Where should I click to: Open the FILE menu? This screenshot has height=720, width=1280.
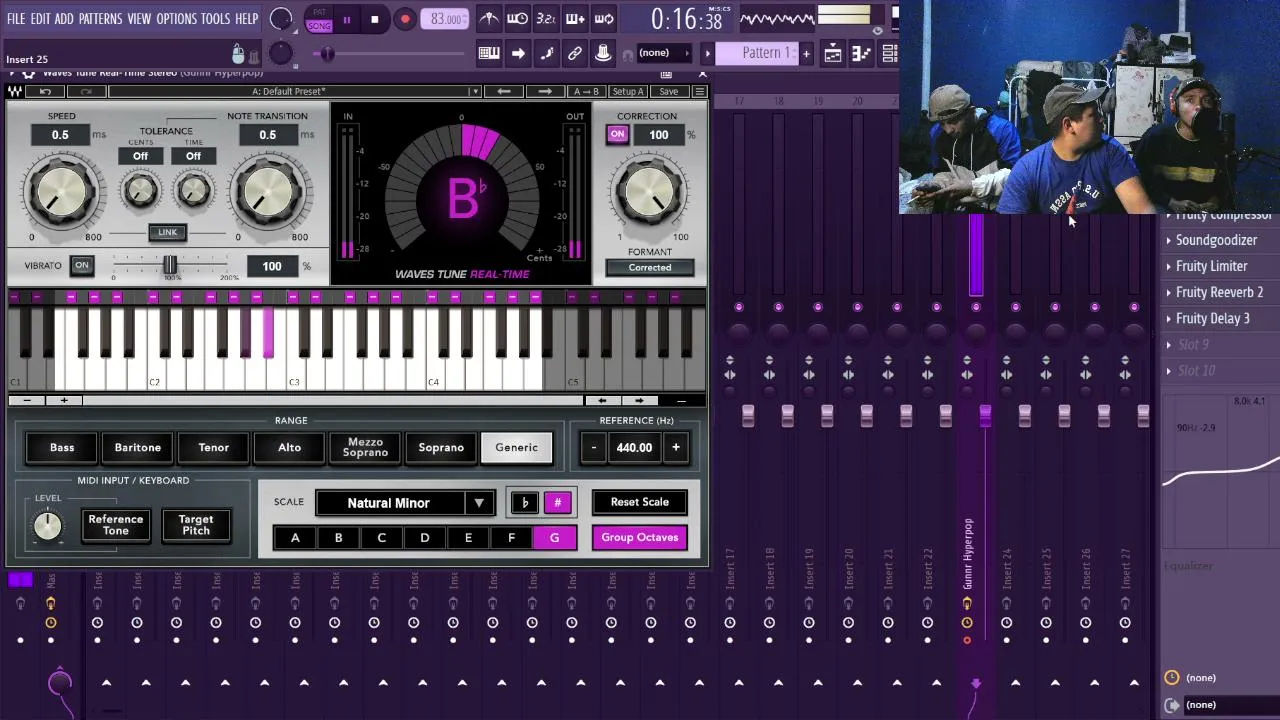pyautogui.click(x=16, y=18)
